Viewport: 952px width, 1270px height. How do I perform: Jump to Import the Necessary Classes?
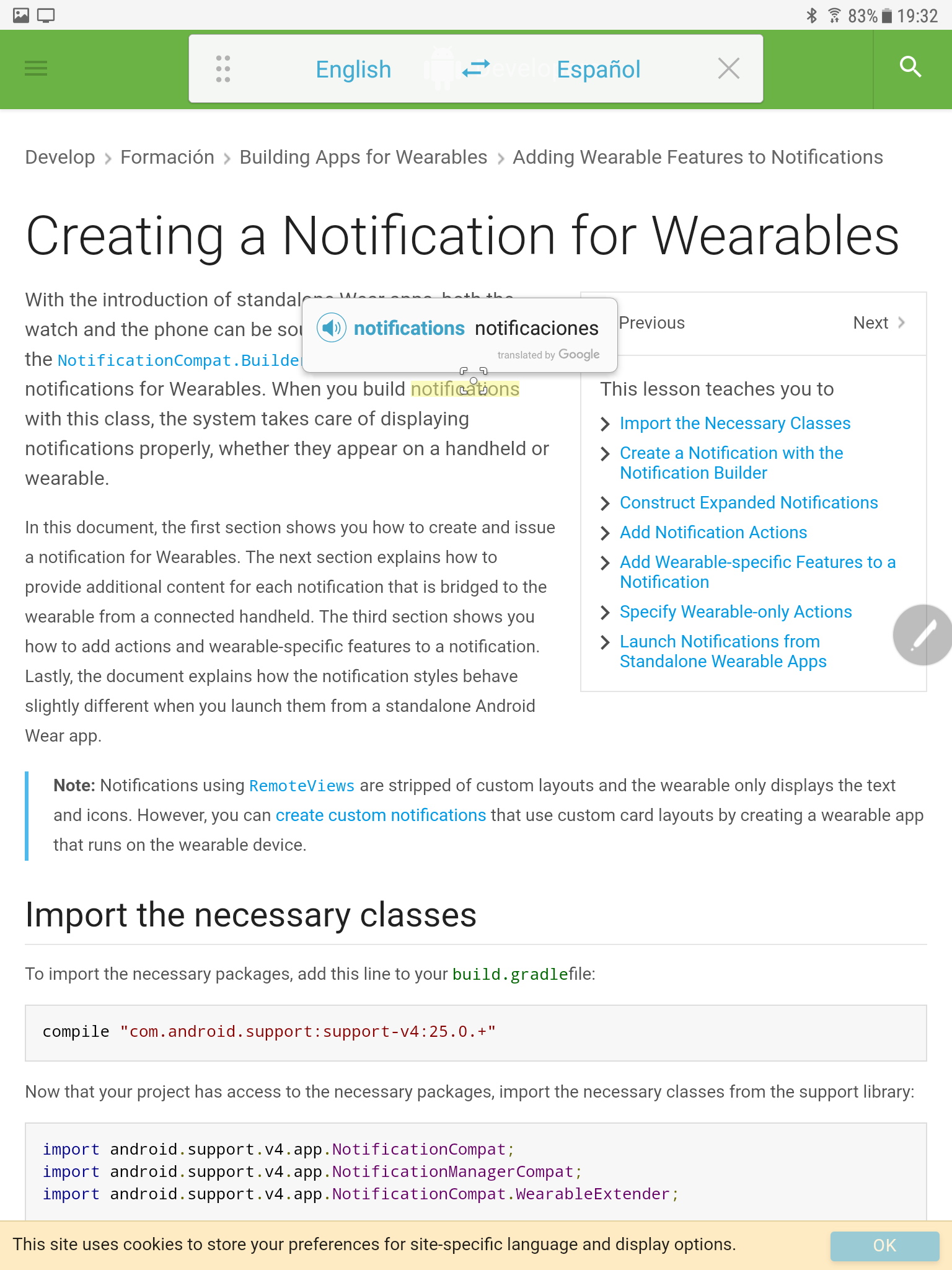[735, 424]
